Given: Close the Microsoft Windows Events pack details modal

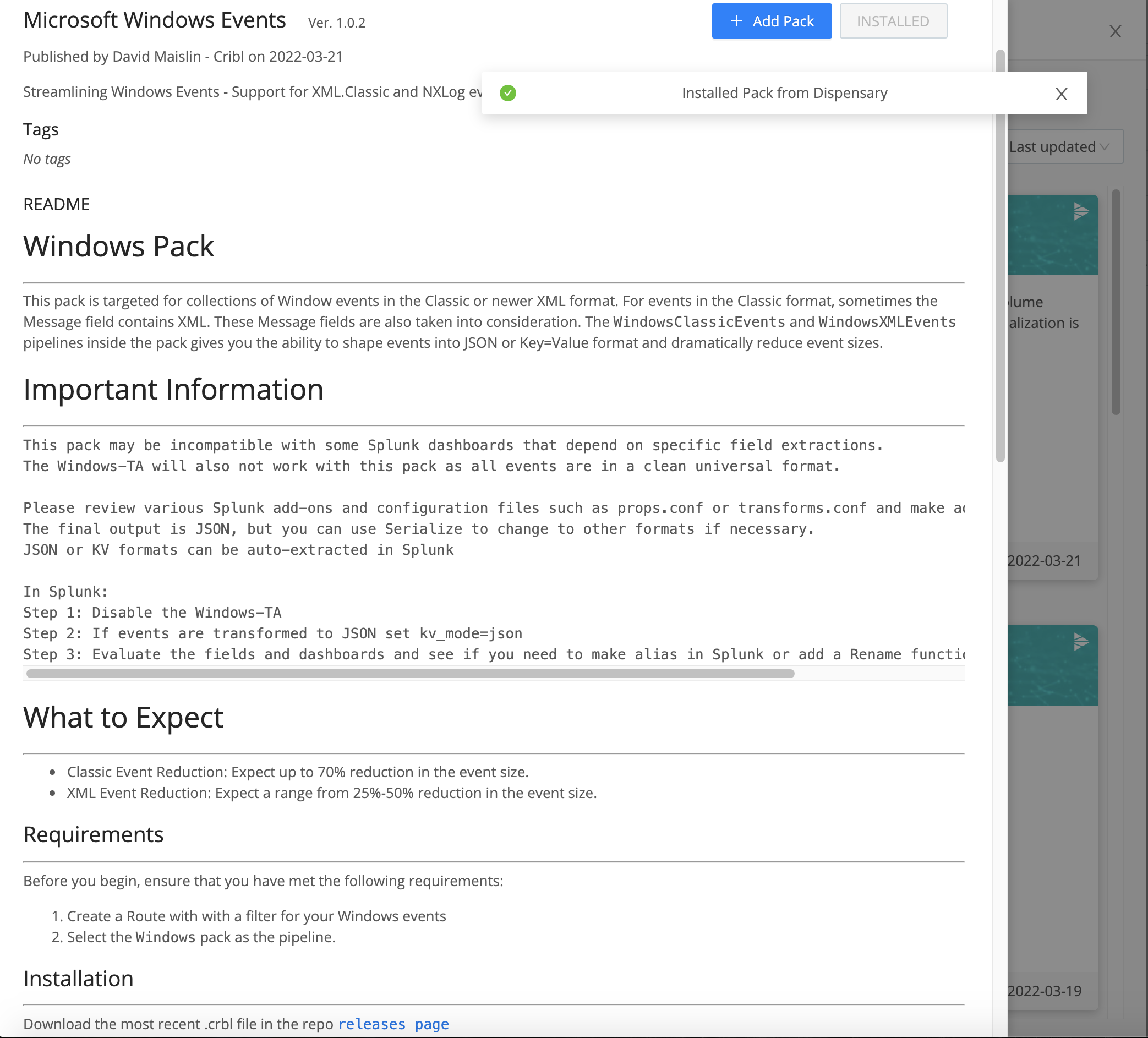Looking at the screenshot, I should pos(1115,31).
